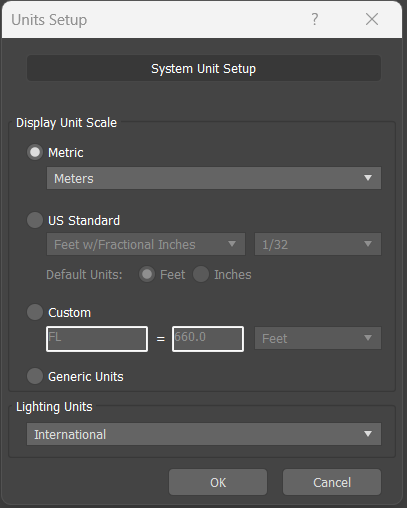Viewport: 407px width, 508px height.
Task: Close the Units Setup window
Action: point(372,19)
